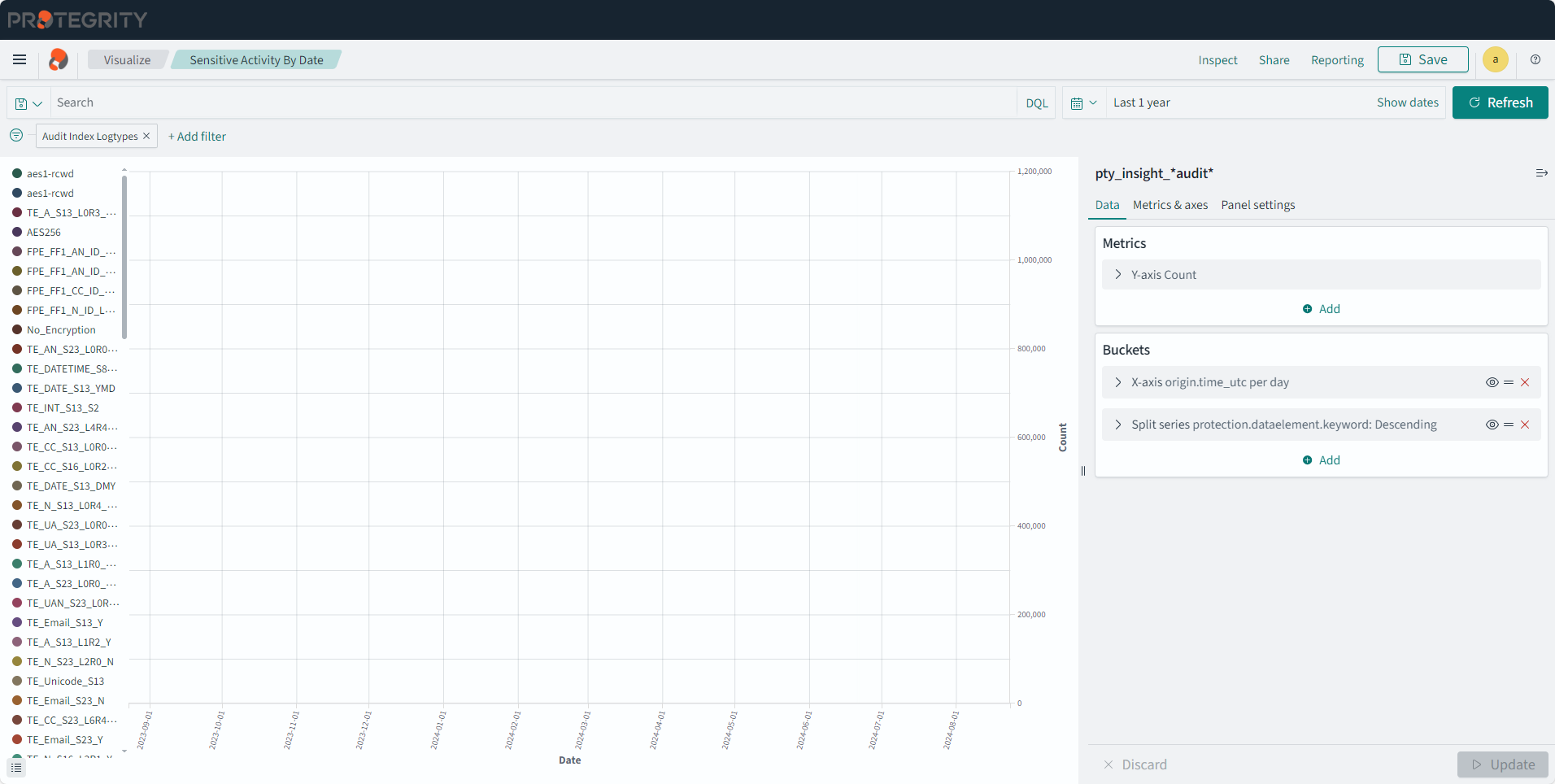The height and width of the screenshot is (784, 1555).
Task: Collapse the editor sidebar panel icon
Action: (1541, 173)
